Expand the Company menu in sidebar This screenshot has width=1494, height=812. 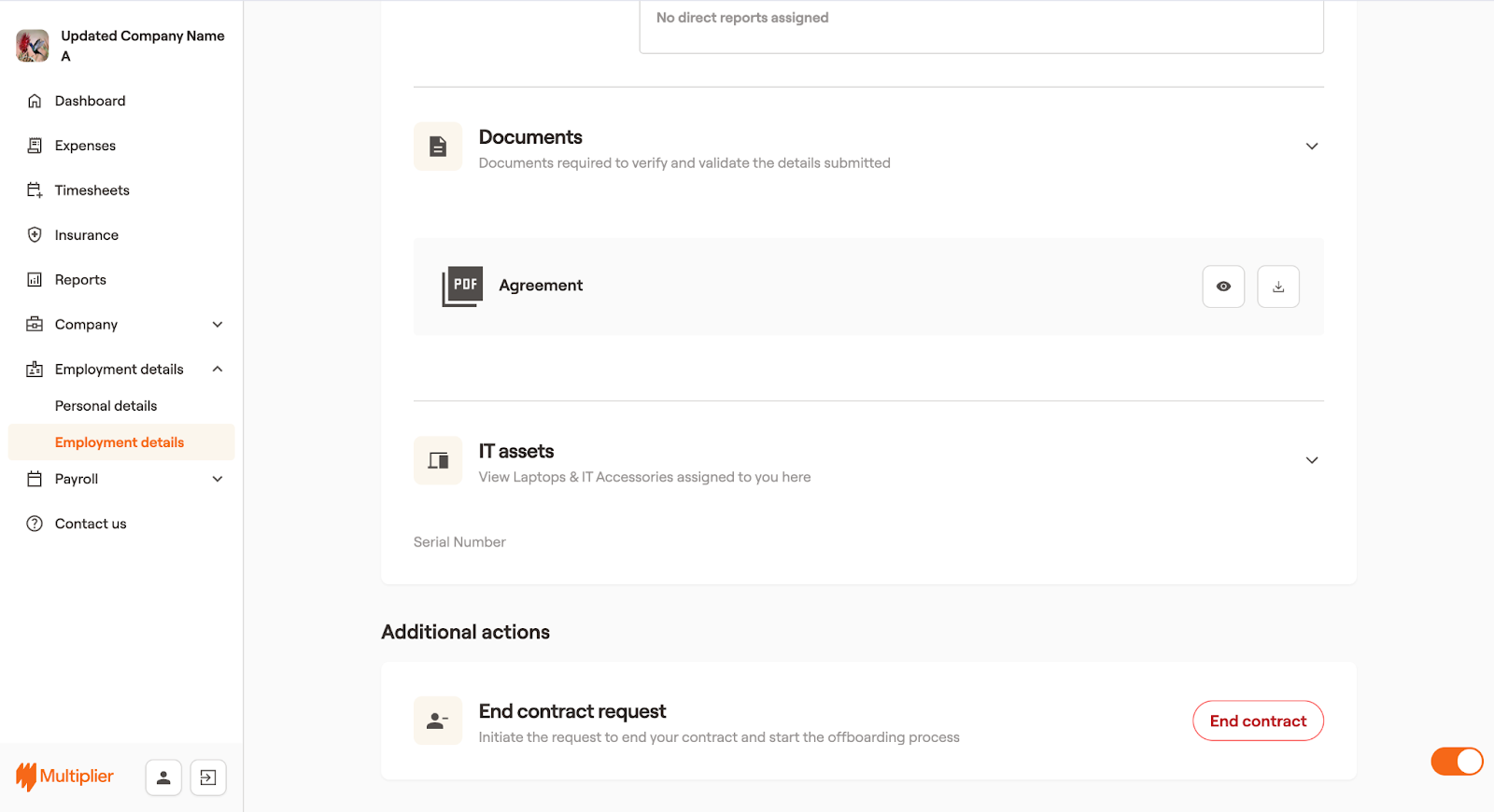coord(217,325)
